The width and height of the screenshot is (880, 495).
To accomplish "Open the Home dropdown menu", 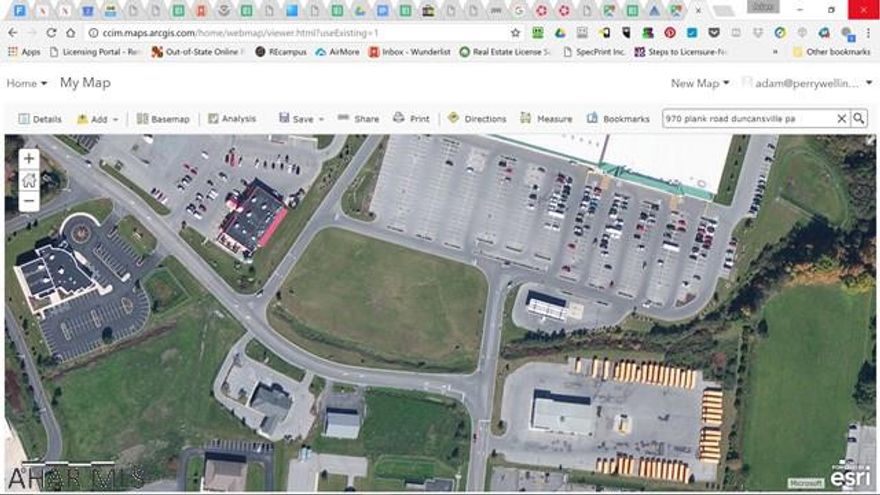I will pyautogui.click(x=26, y=83).
